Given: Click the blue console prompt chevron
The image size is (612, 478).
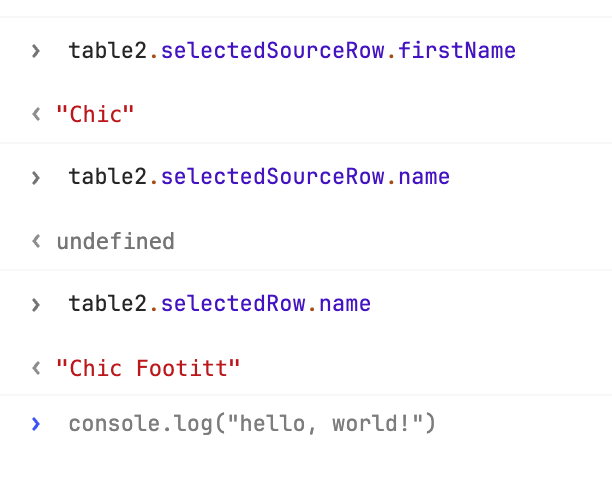Looking at the screenshot, I should pyautogui.click(x=37, y=424).
